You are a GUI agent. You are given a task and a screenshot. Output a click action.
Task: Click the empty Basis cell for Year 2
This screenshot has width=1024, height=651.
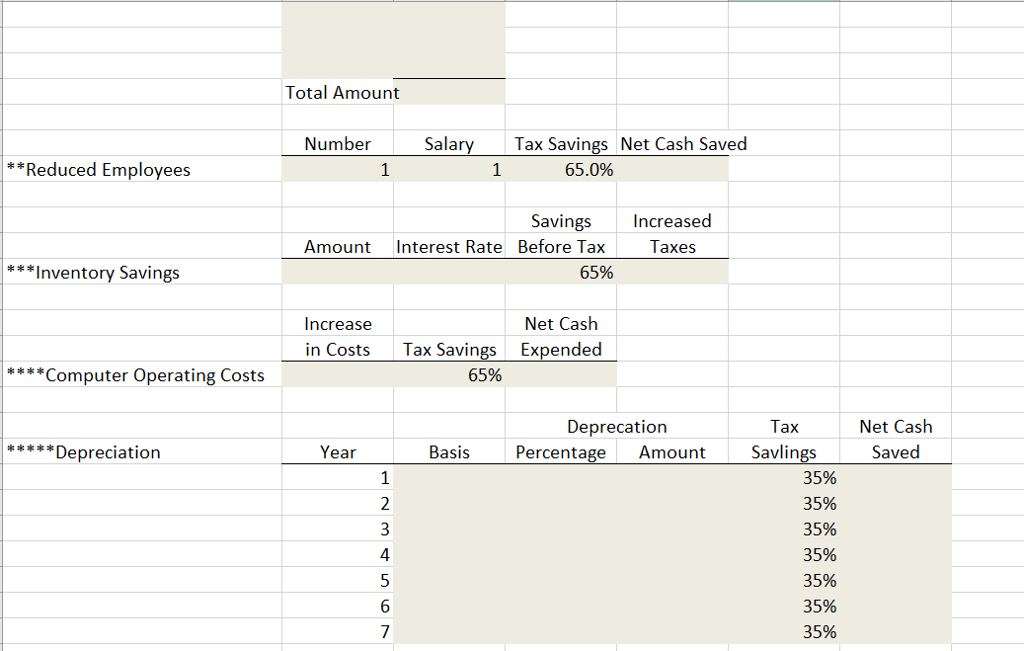click(449, 503)
